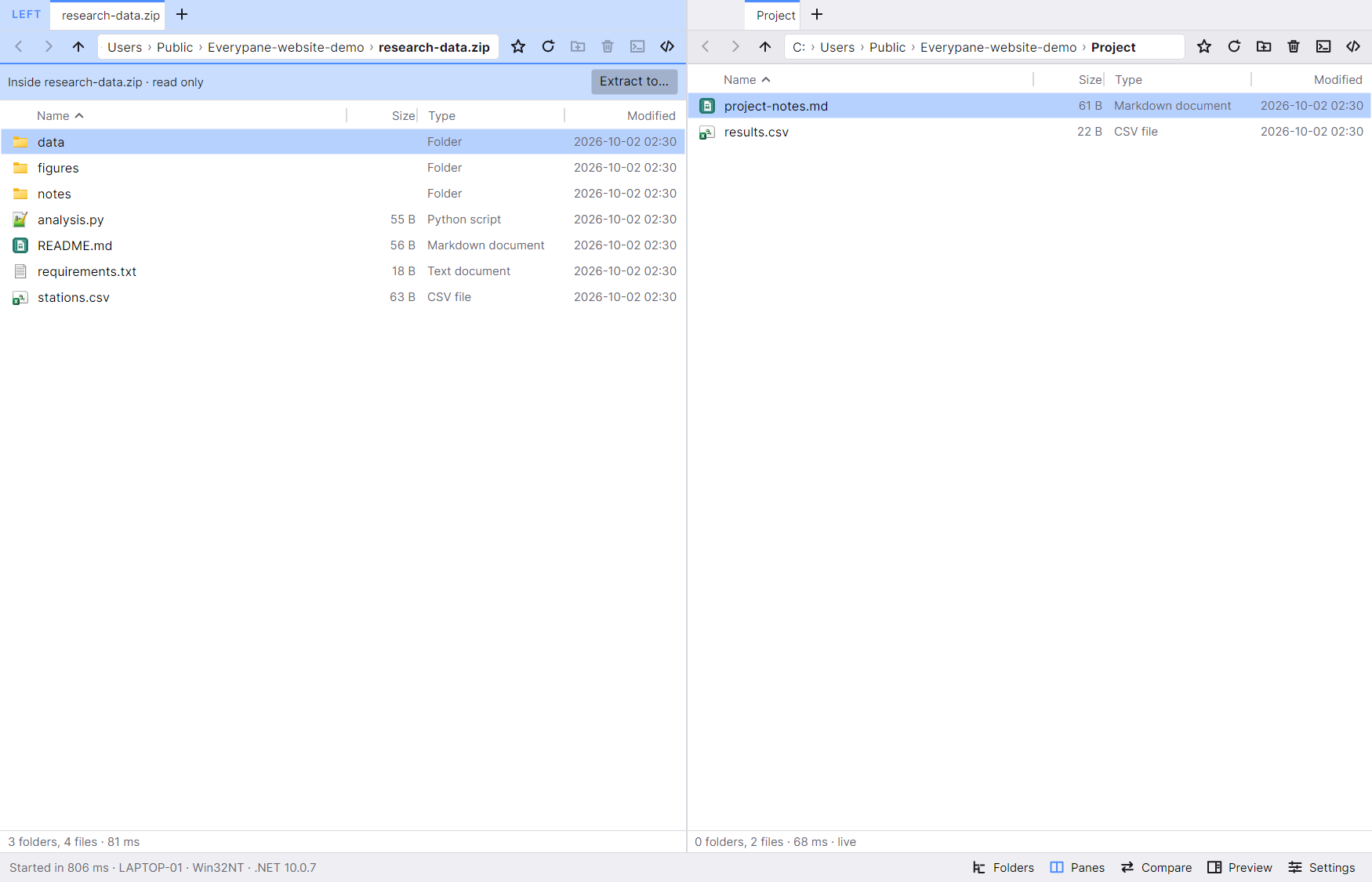This screenshot has height=882, width=1372.
Task: Click right status '0 folders, 2 files'
Action: coord(739,842)
